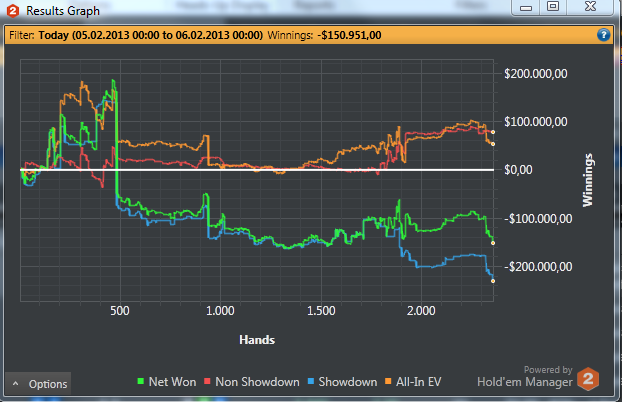Click the Showdown legend label
The height and width of the screenshot is (402, 622).
click(x=347, y=382)
